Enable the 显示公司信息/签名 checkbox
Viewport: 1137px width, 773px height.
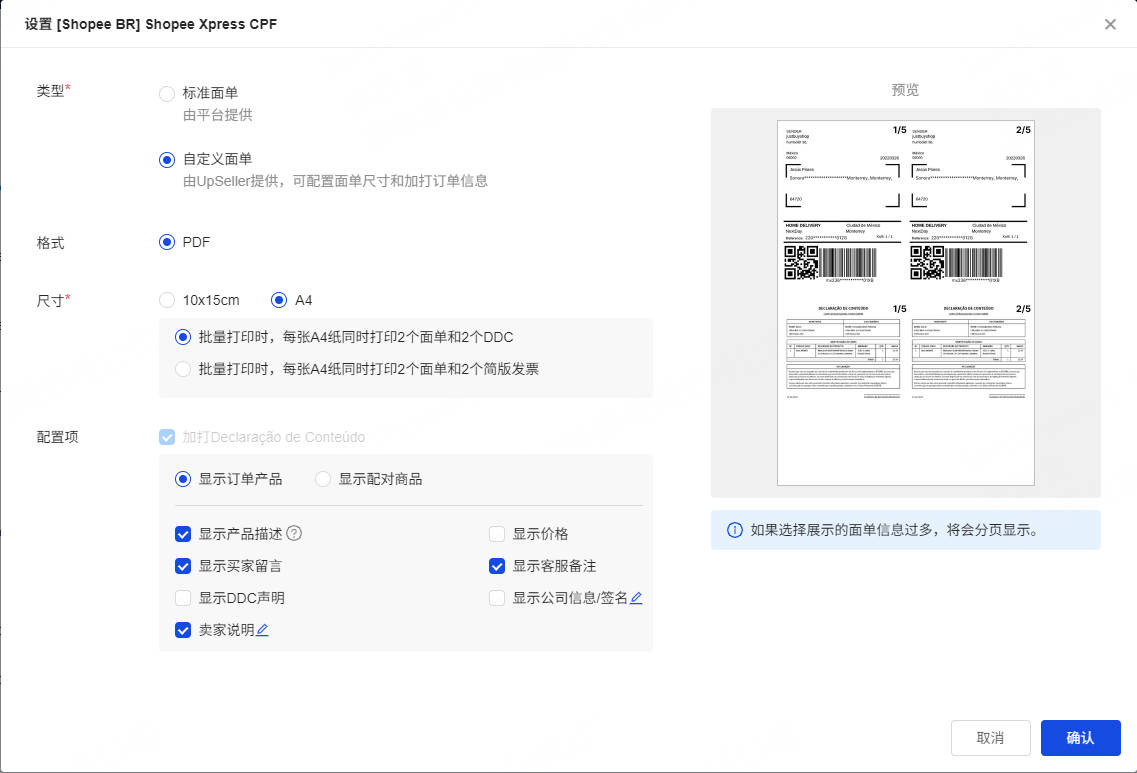point(497,598)
